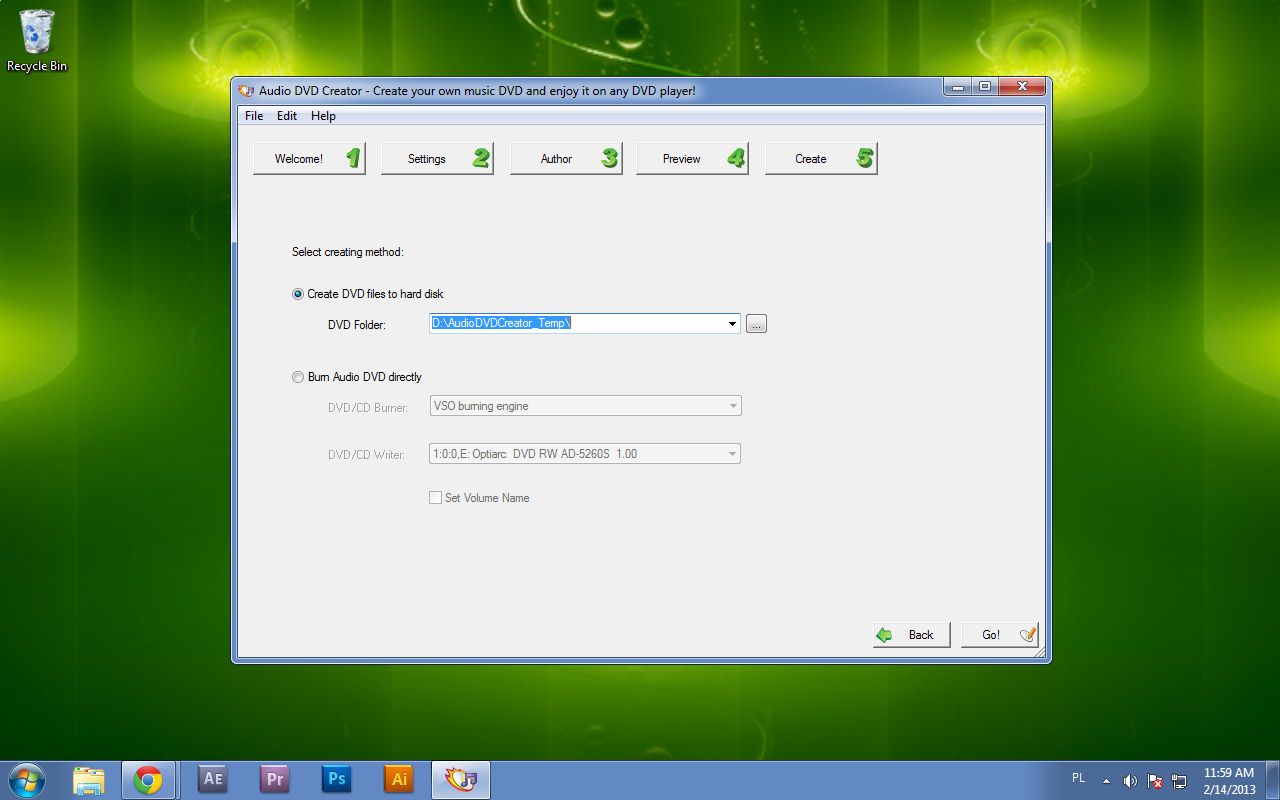Go to Settings step 2
The image size is (1280, 800).
click(437, 158)
